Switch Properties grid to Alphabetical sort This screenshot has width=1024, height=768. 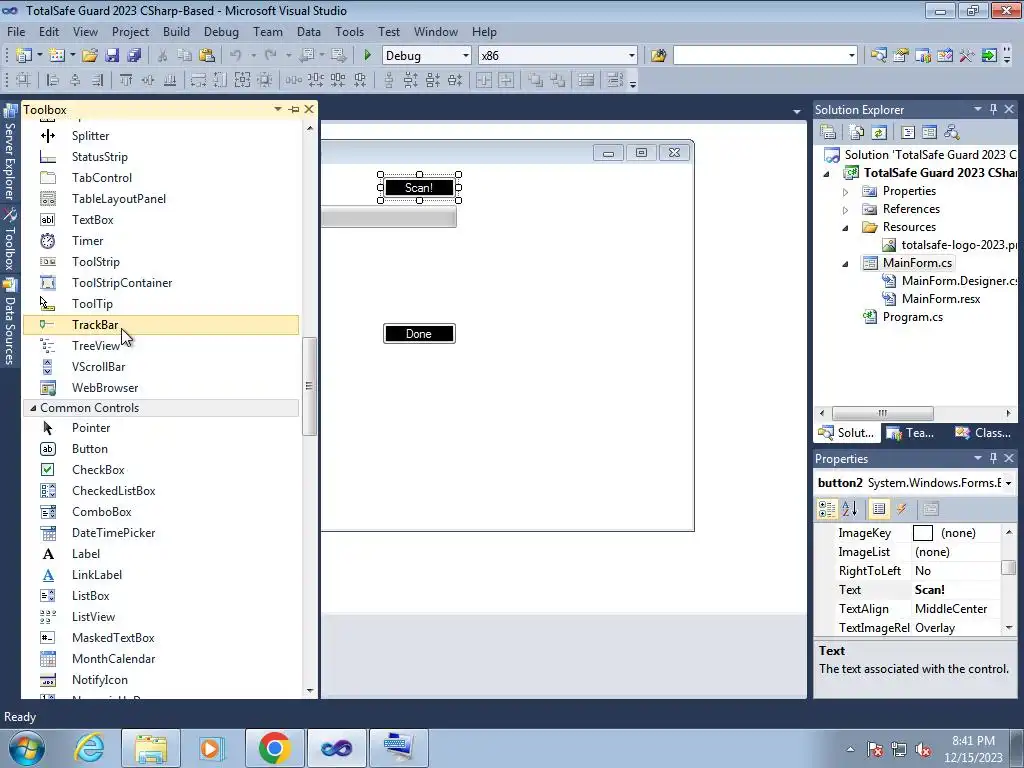849,509
